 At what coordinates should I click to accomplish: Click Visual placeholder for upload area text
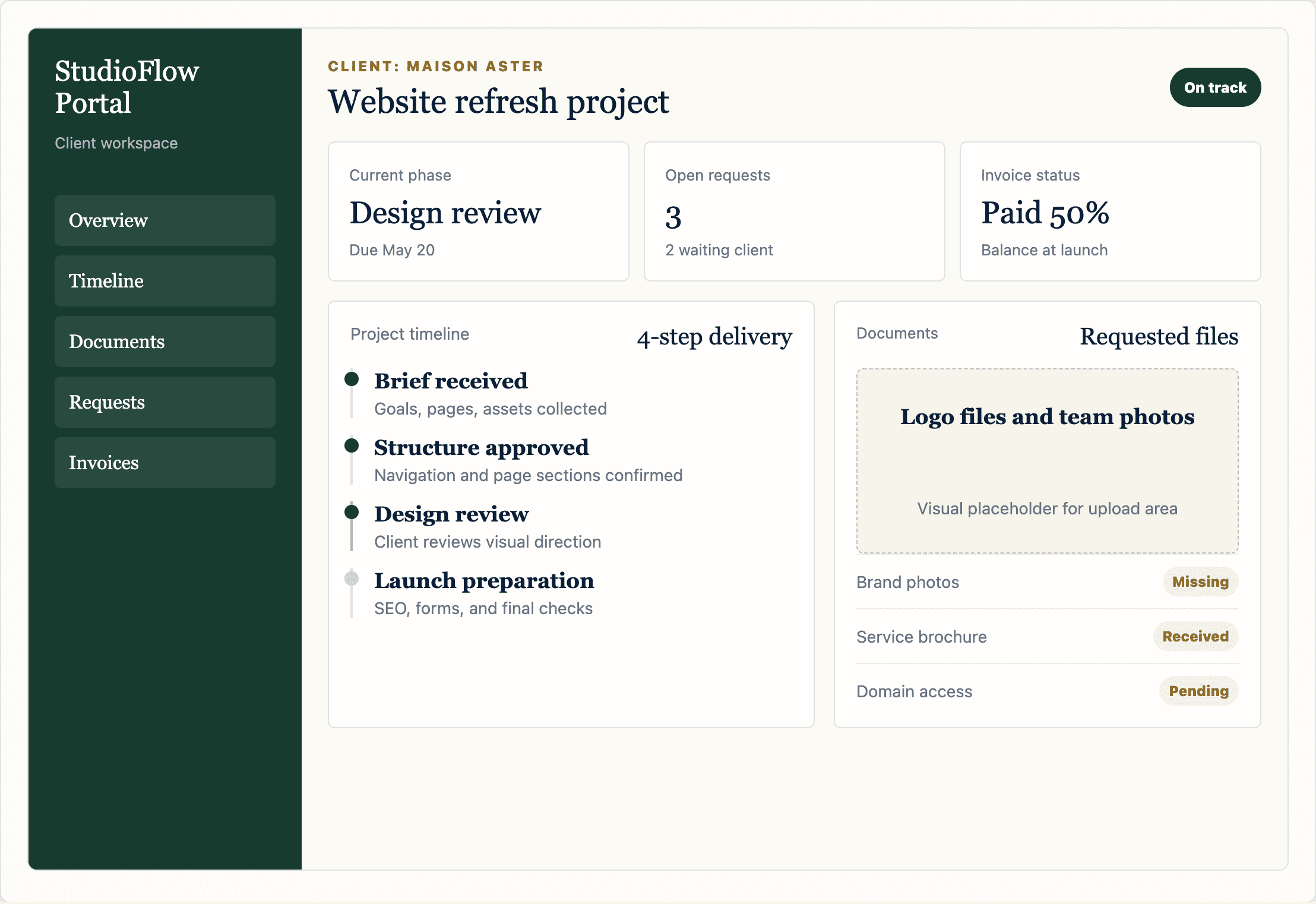(1048, 508)
